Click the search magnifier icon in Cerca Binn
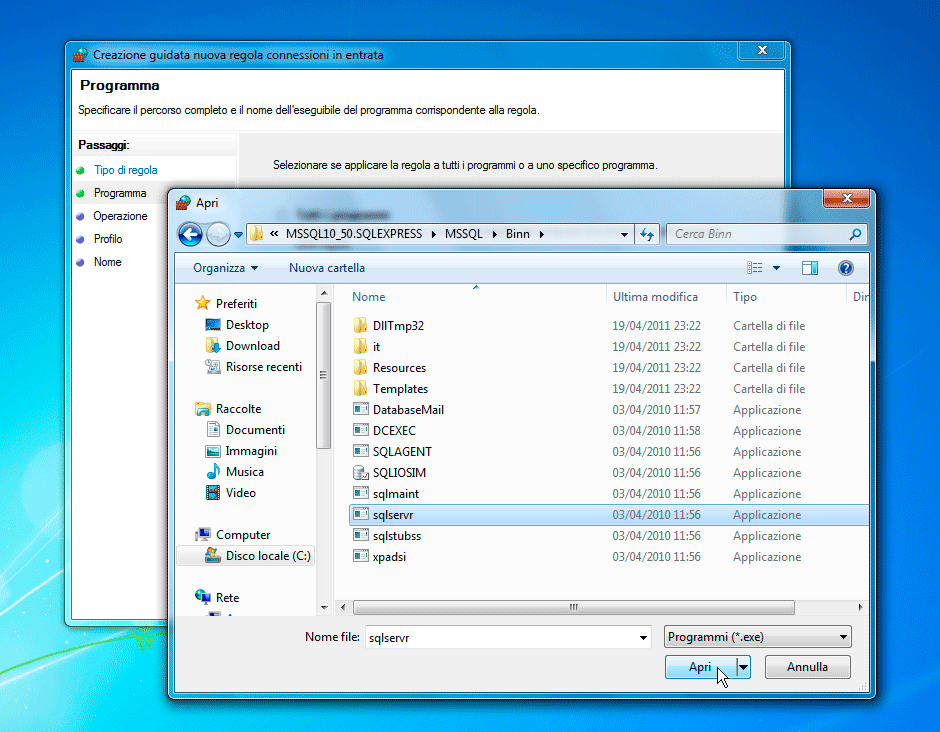940x732 pixels. 855,234
